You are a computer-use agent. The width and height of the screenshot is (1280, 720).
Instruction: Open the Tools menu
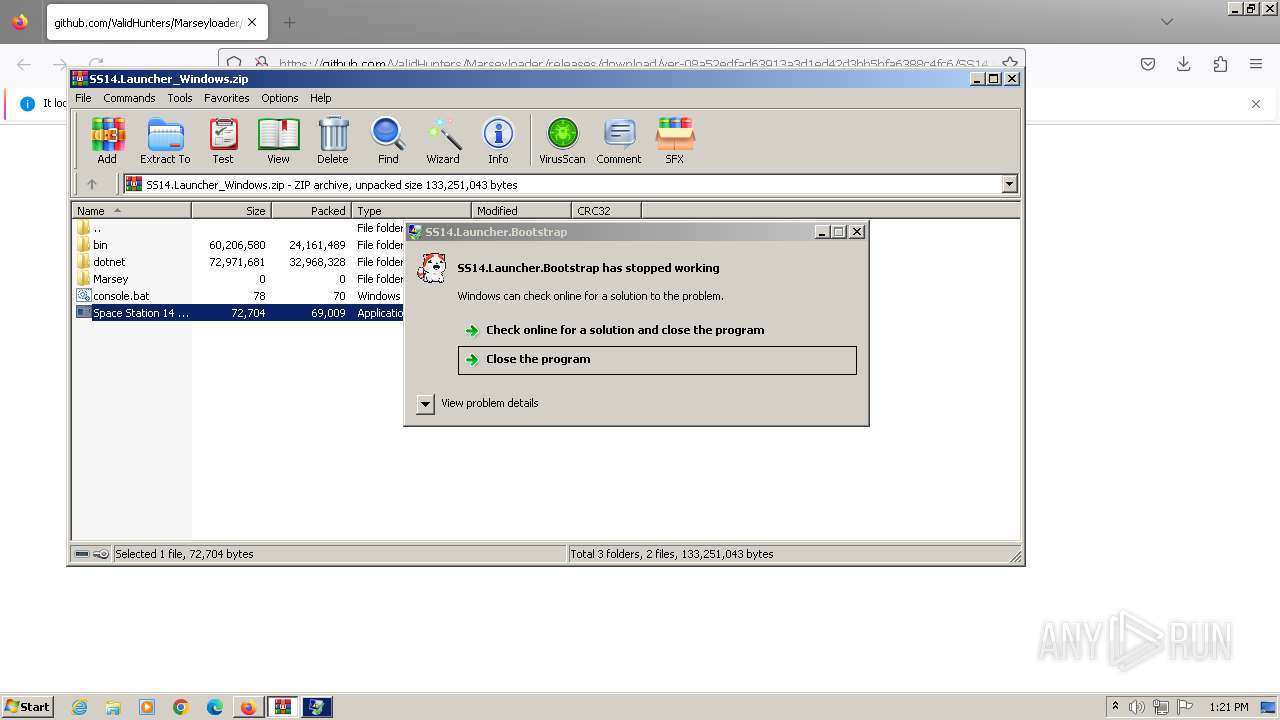(x=180, y=98)
